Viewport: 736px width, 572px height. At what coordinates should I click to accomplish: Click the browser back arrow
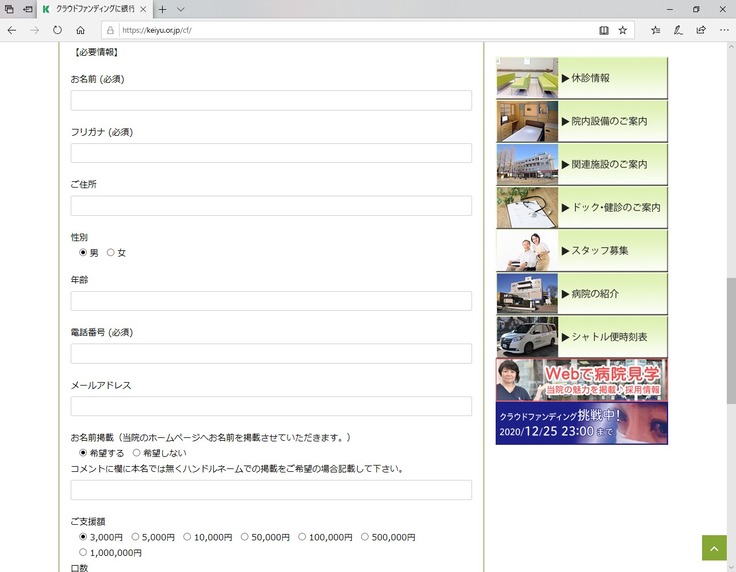tap(12, 30)
